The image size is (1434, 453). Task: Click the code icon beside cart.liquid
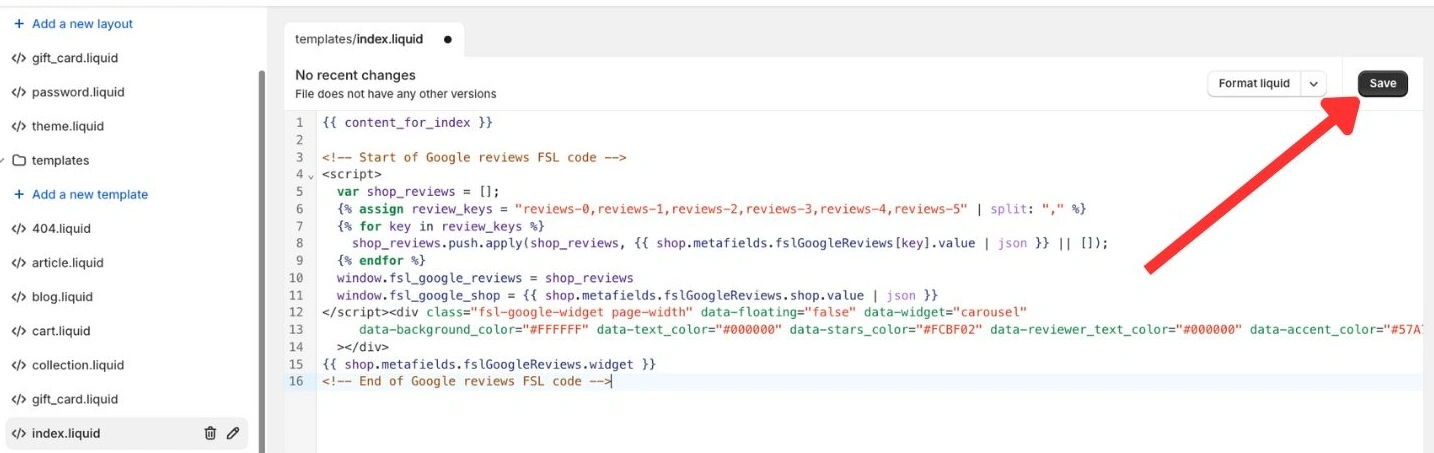(19, 331)
